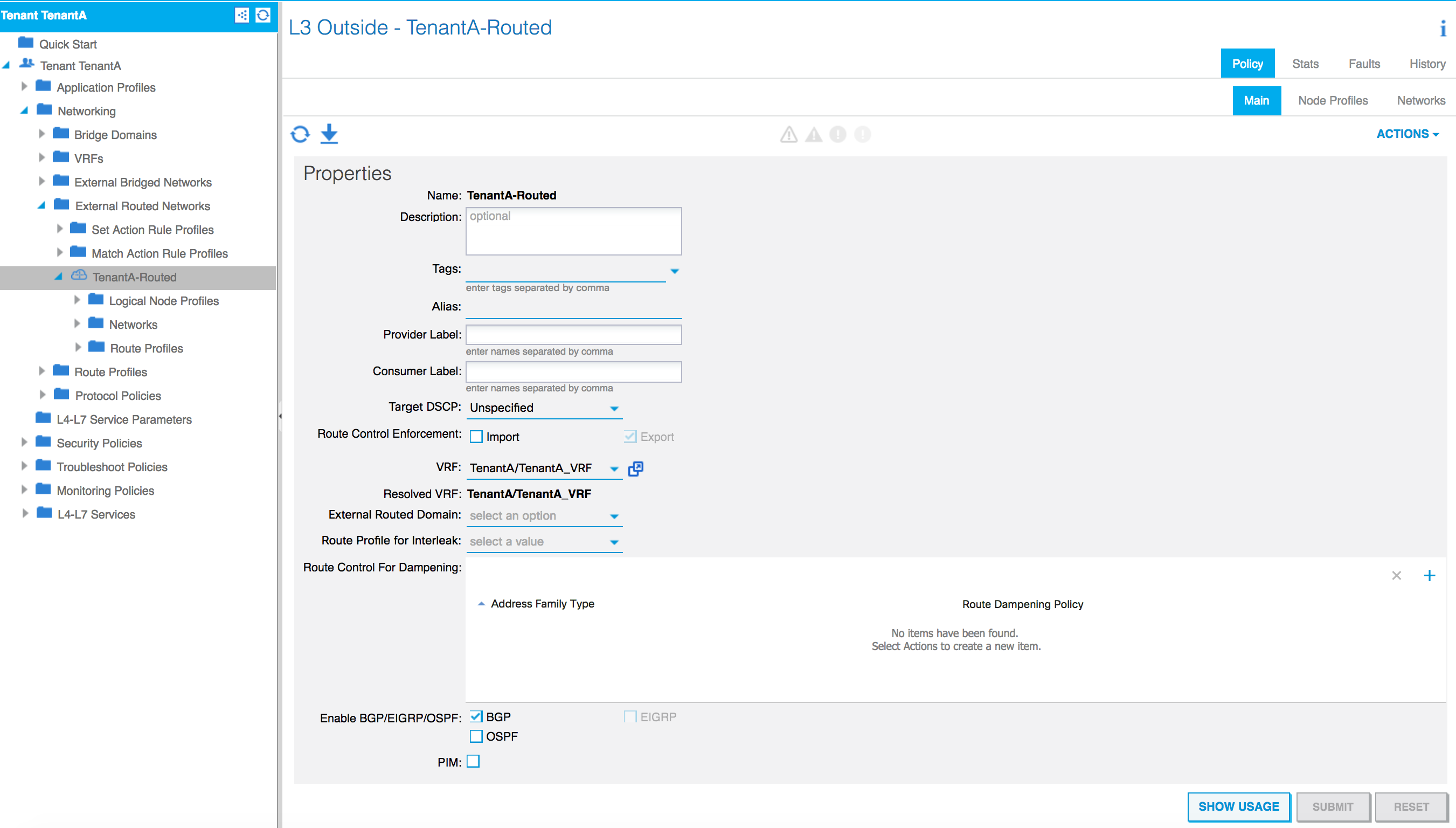1456x828 pixels.
Task: Refresh the tenant tree in sidebar header
Action: click(x=262, y=15)
